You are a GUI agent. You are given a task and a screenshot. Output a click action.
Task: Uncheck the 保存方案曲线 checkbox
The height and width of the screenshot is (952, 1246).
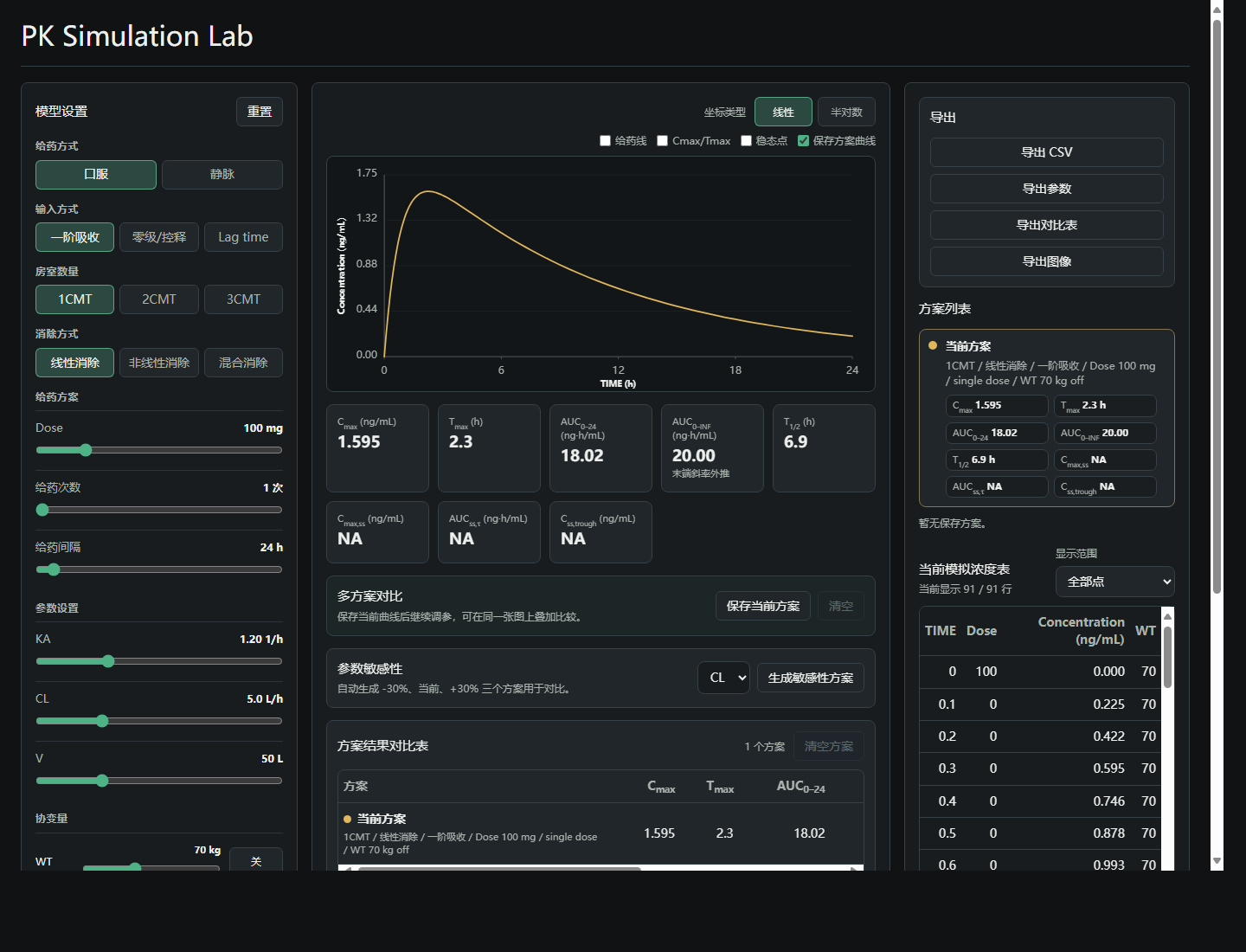pyautogui.click(x=803, y=141)
